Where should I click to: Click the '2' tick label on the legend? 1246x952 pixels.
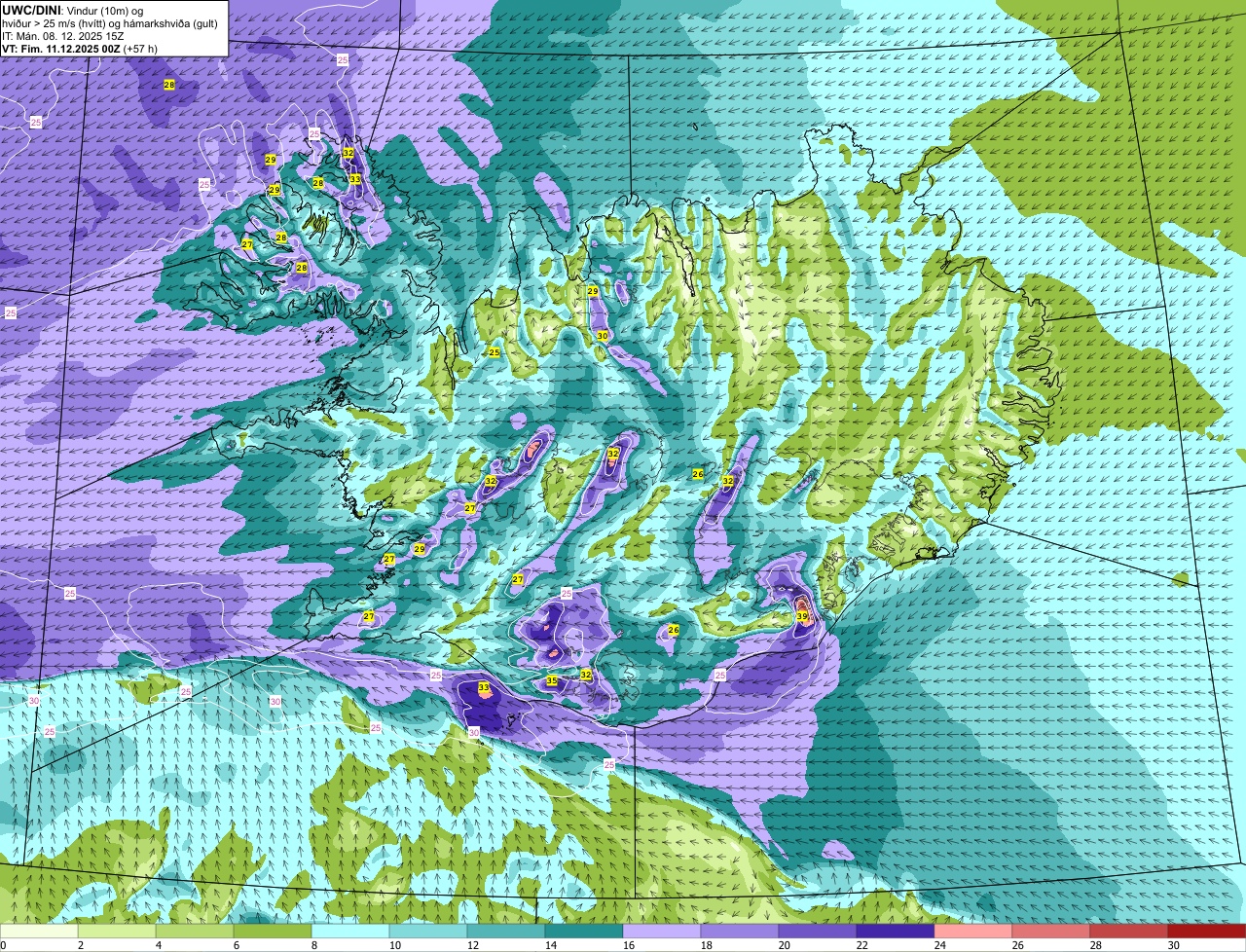point(80,945)
